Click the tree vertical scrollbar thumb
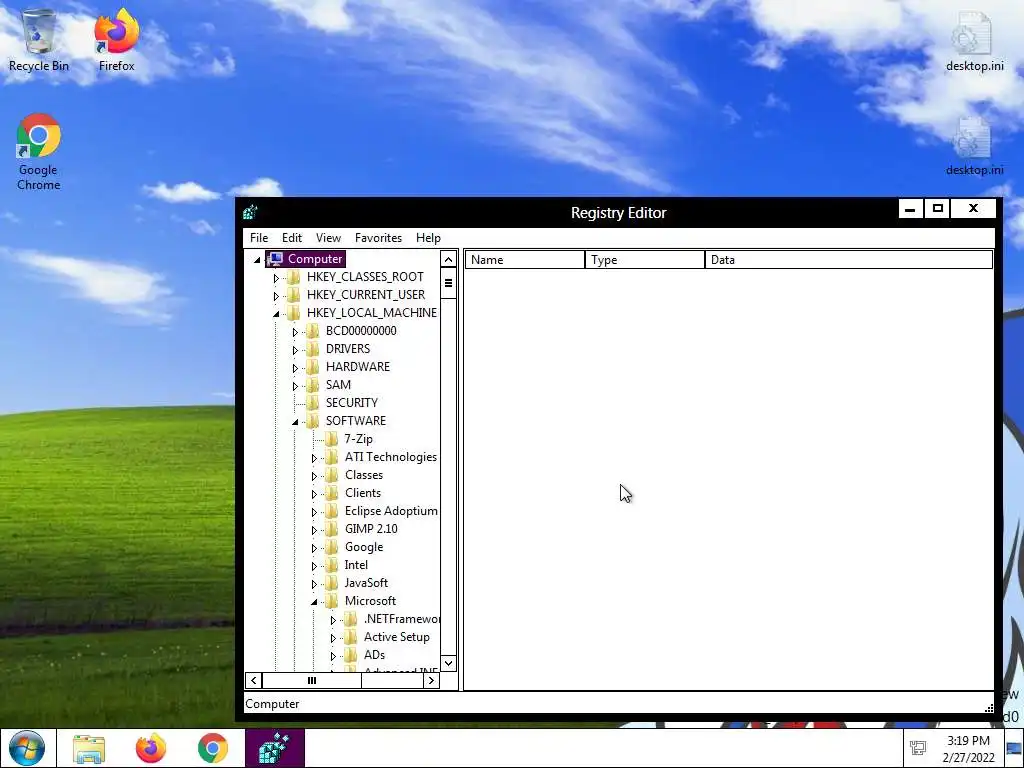The image size is (1024, 768). tap(448, 283)
